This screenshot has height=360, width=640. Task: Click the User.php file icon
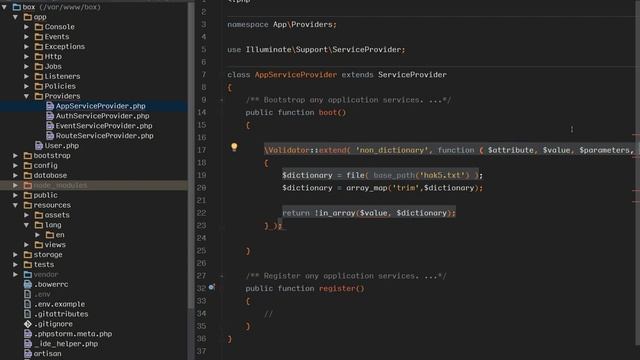pos(39,146)
